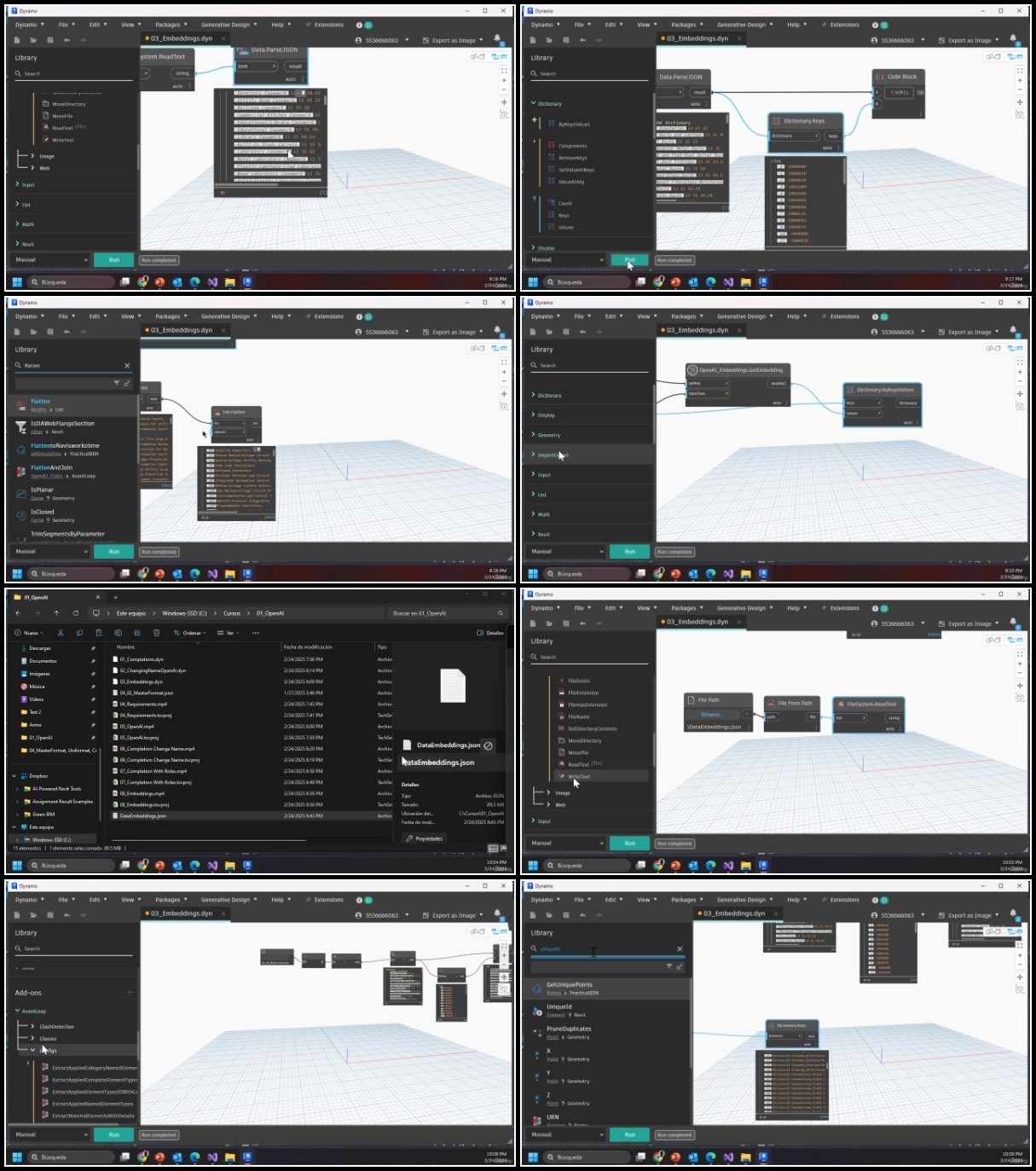Click the search magnifier in Buscar en 01_OpenAI
Image resolution: width=1036 pixels, height=1171 pixels.
(501, 613)
